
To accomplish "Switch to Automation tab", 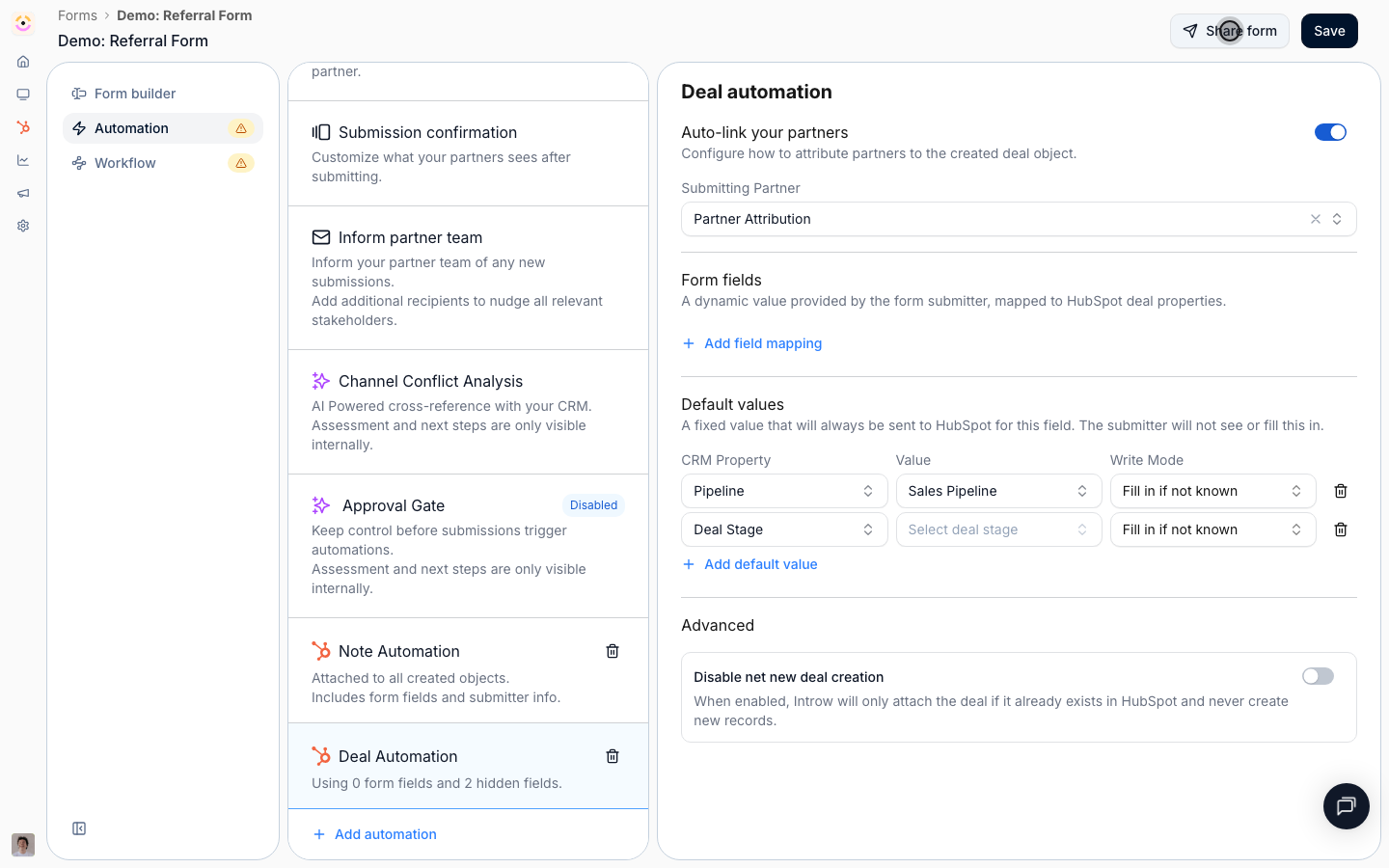I will click(x=163, y=128).
